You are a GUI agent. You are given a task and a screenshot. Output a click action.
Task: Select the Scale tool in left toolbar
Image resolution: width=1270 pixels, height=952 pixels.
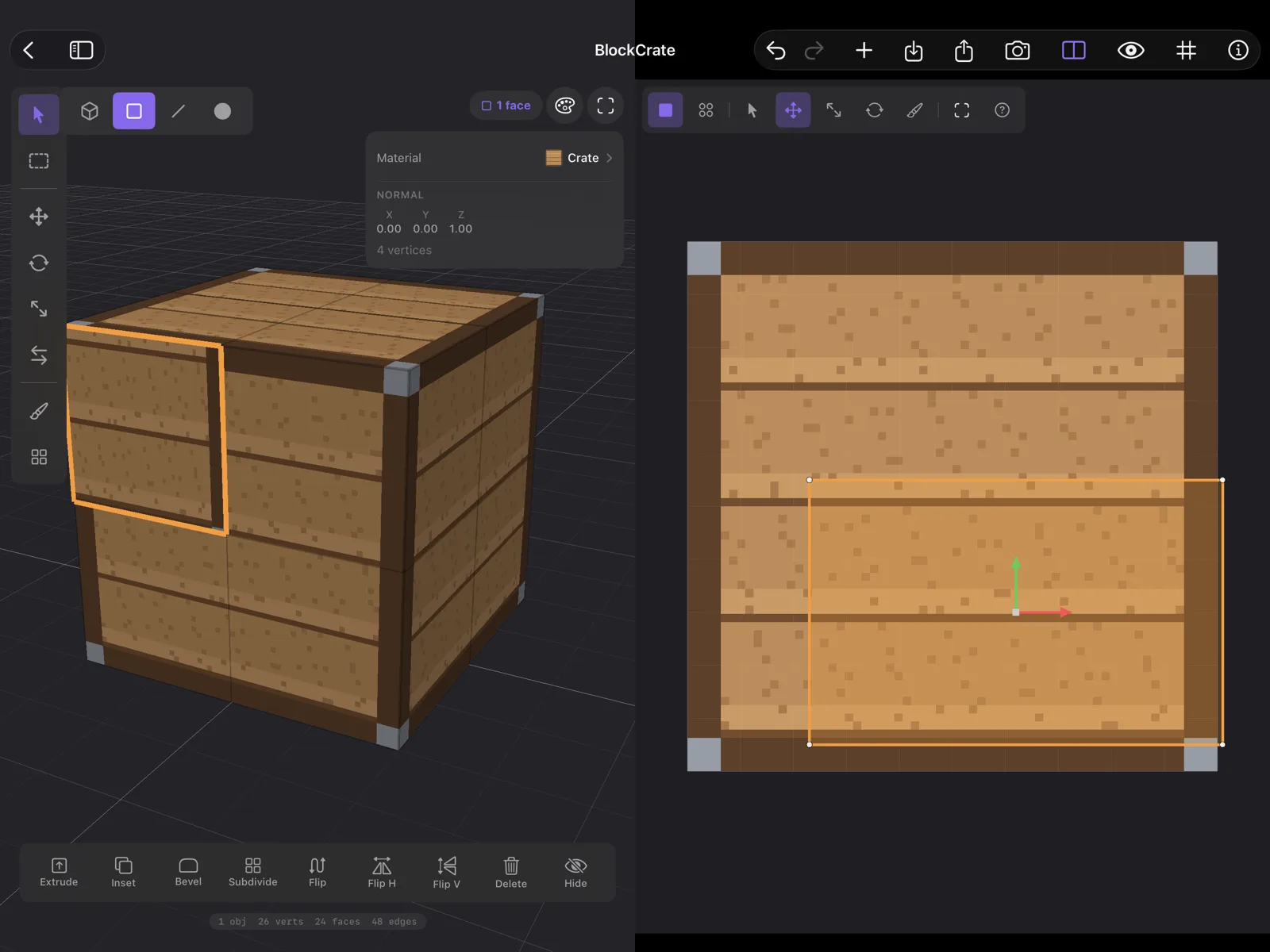coord(39,309)
